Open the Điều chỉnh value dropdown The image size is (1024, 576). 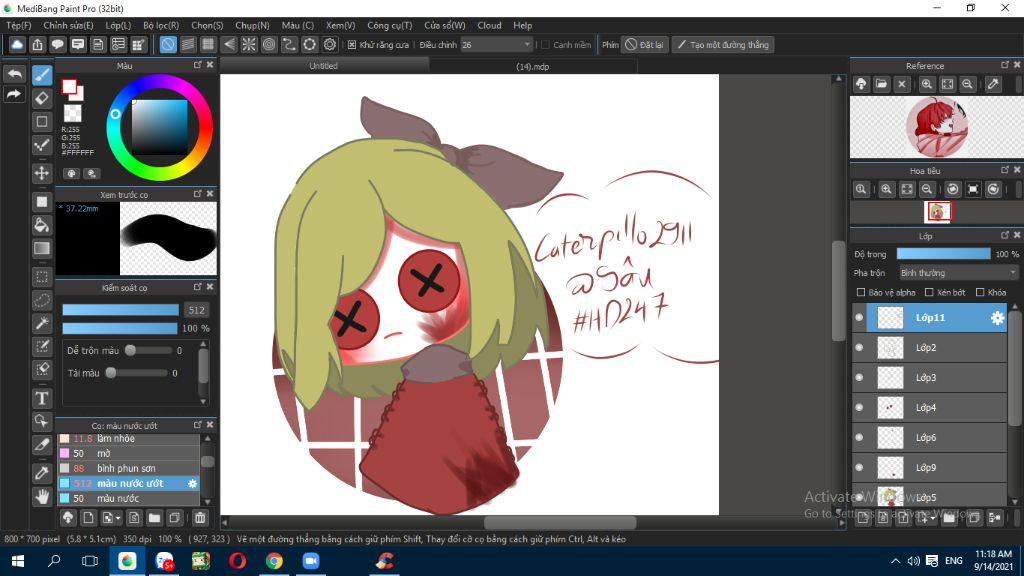497,45
